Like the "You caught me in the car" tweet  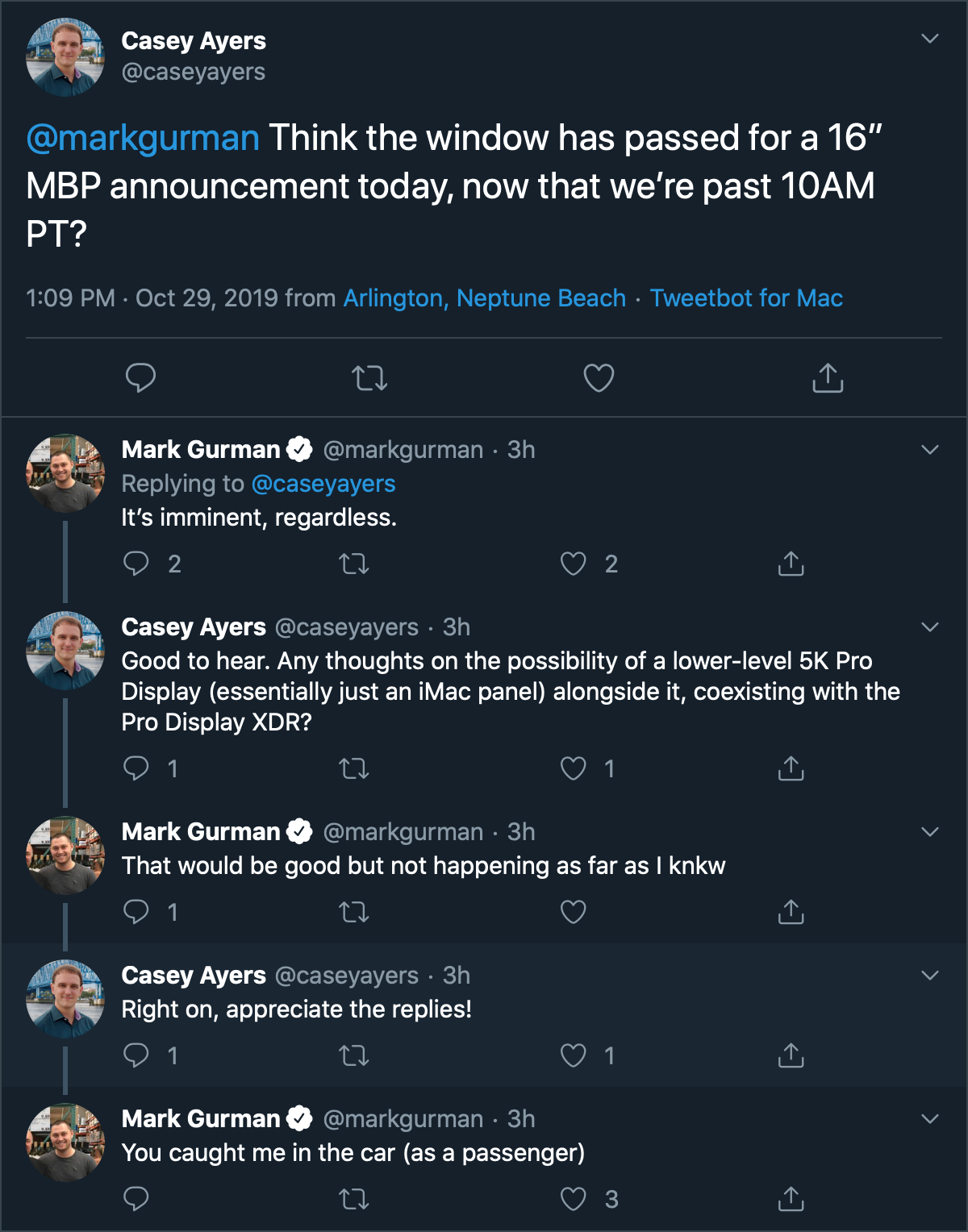point(574,1199)
